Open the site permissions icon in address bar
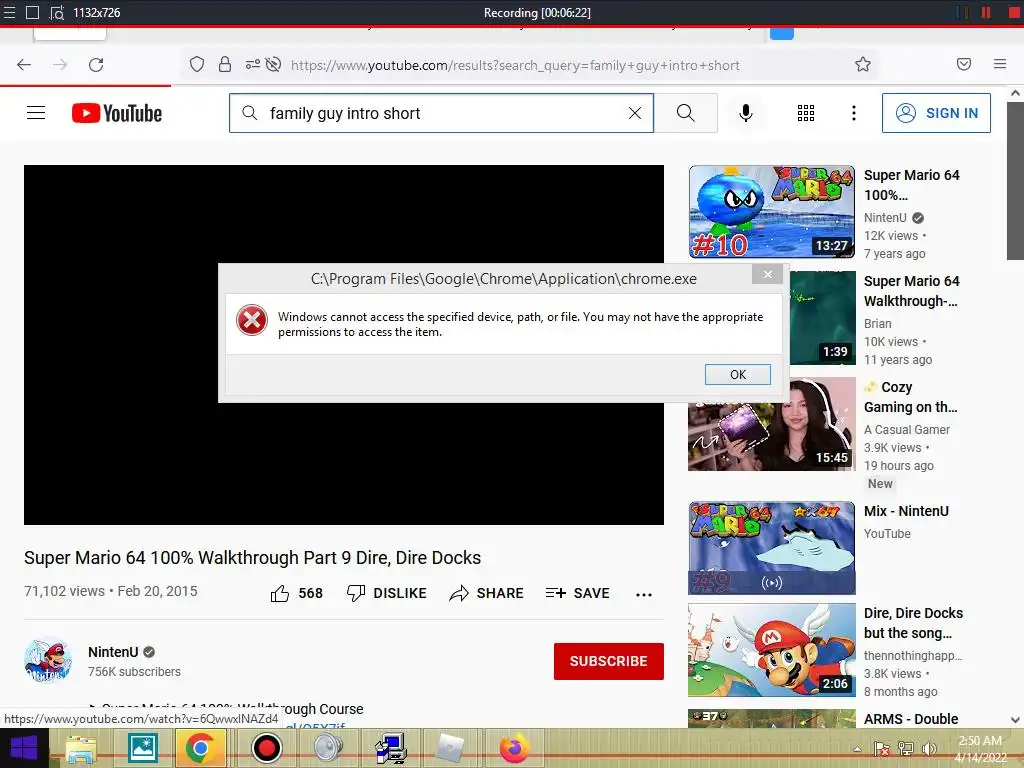 coord(253,64)
